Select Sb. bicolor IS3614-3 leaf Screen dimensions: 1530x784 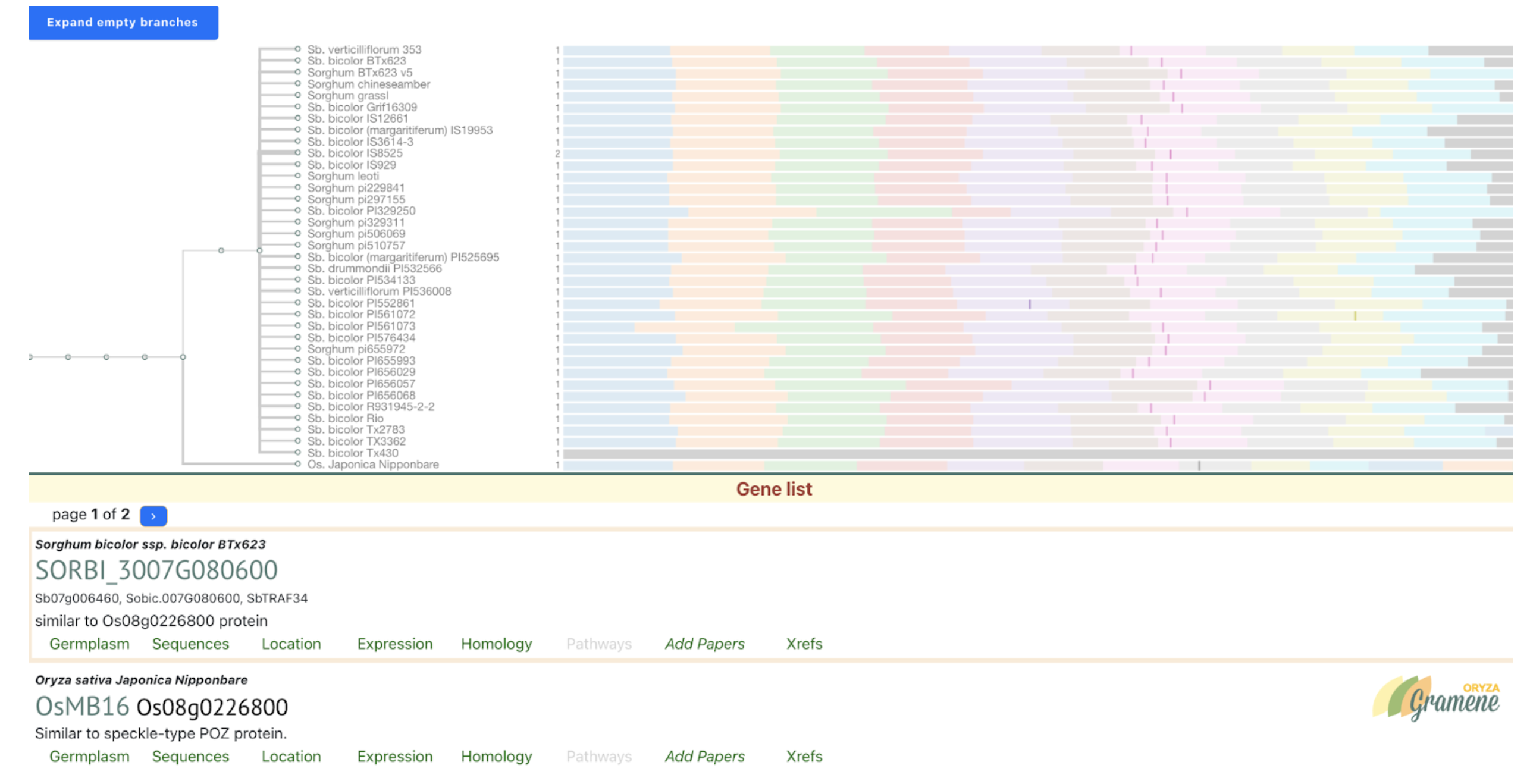coord(360,142)
